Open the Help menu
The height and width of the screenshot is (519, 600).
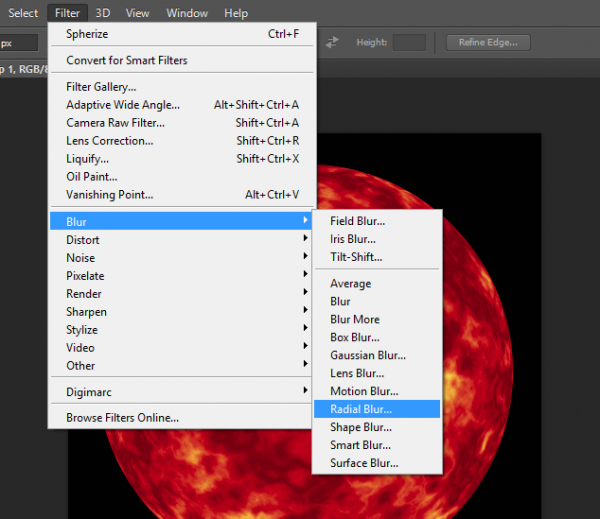pyautogui.click(x=236, y=13)
